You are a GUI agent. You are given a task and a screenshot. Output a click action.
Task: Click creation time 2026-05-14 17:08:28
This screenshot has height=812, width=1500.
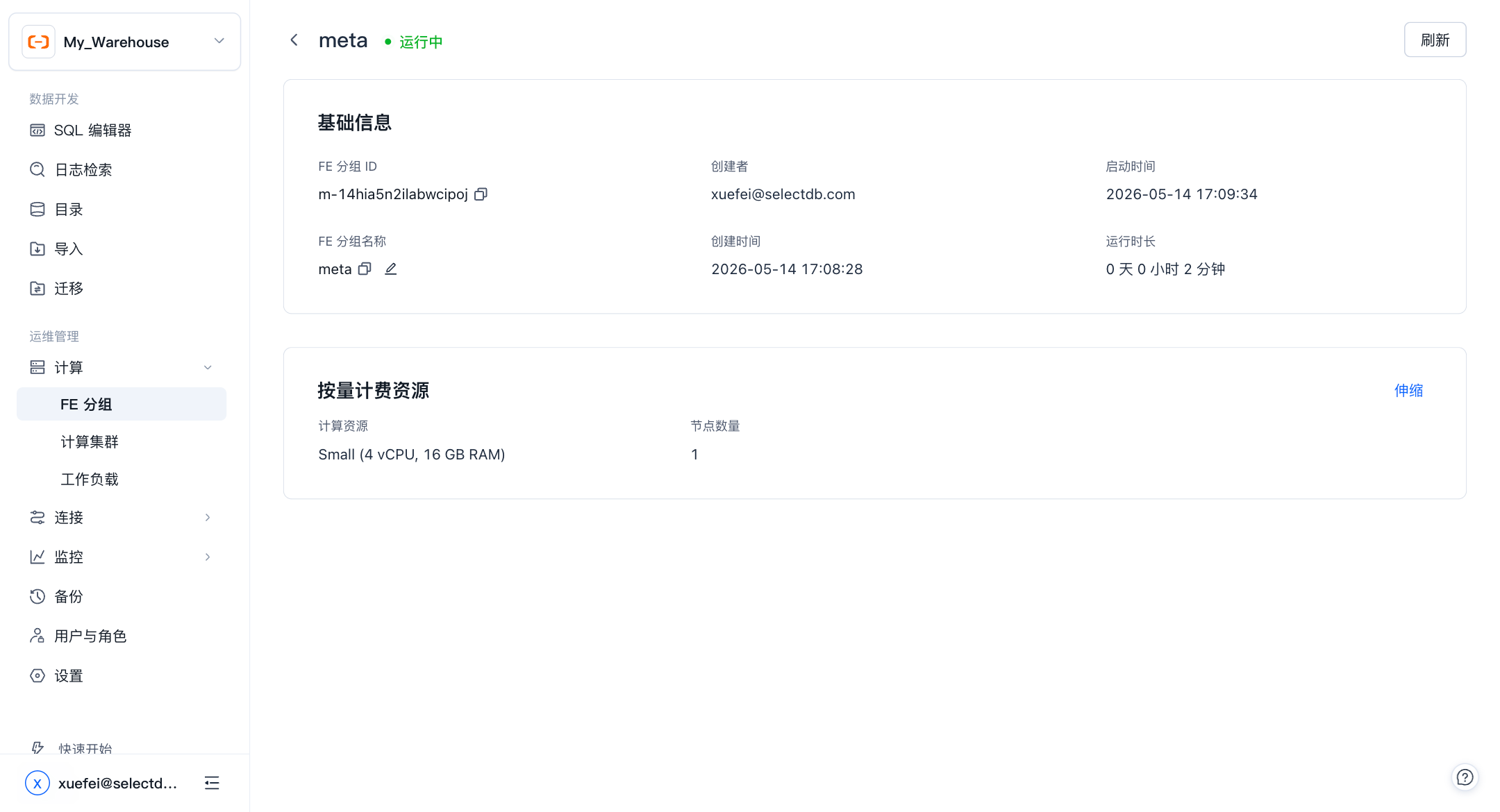pyautogui.click(x=787, y=269)
